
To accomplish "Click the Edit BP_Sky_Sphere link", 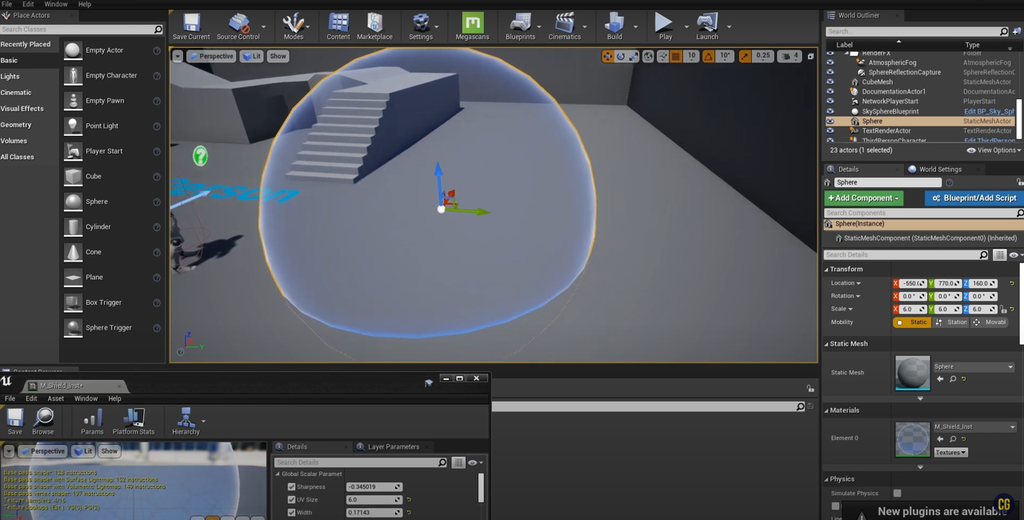I will pyautogui.click(x=989, y=111).
